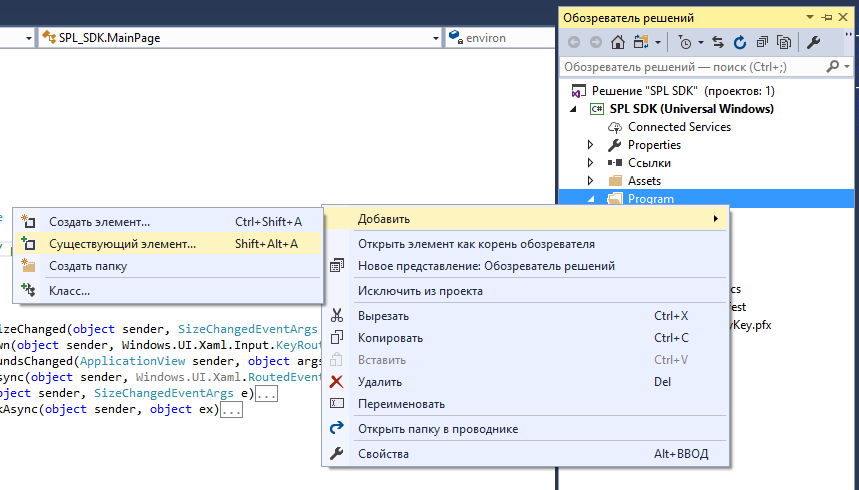Click the Solution Explorer search field
Screen dimensions: 859x490
(x=693, y=67)
